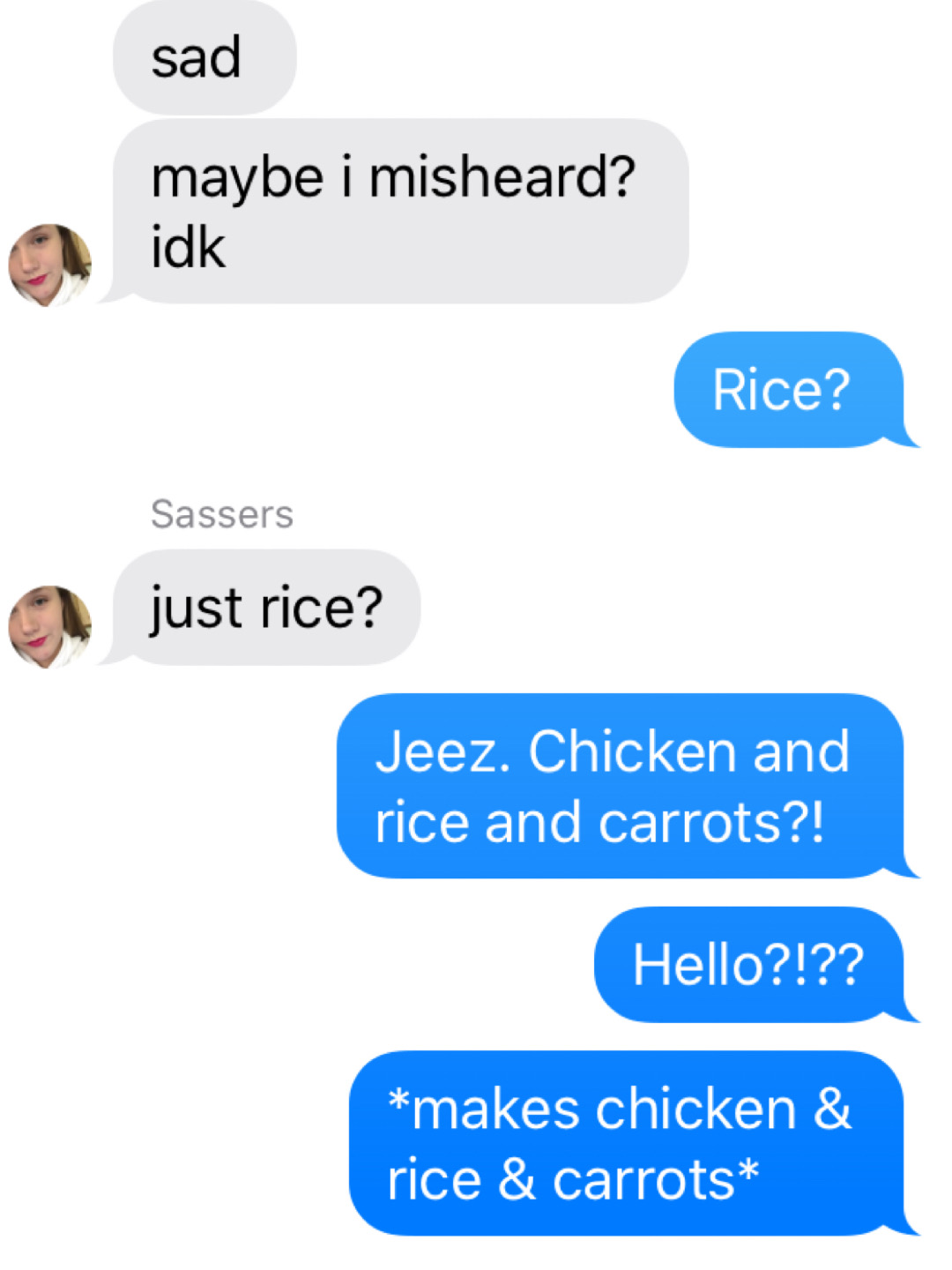
Task: Click the "Sassers" sender name label
Action: point(222,514)
